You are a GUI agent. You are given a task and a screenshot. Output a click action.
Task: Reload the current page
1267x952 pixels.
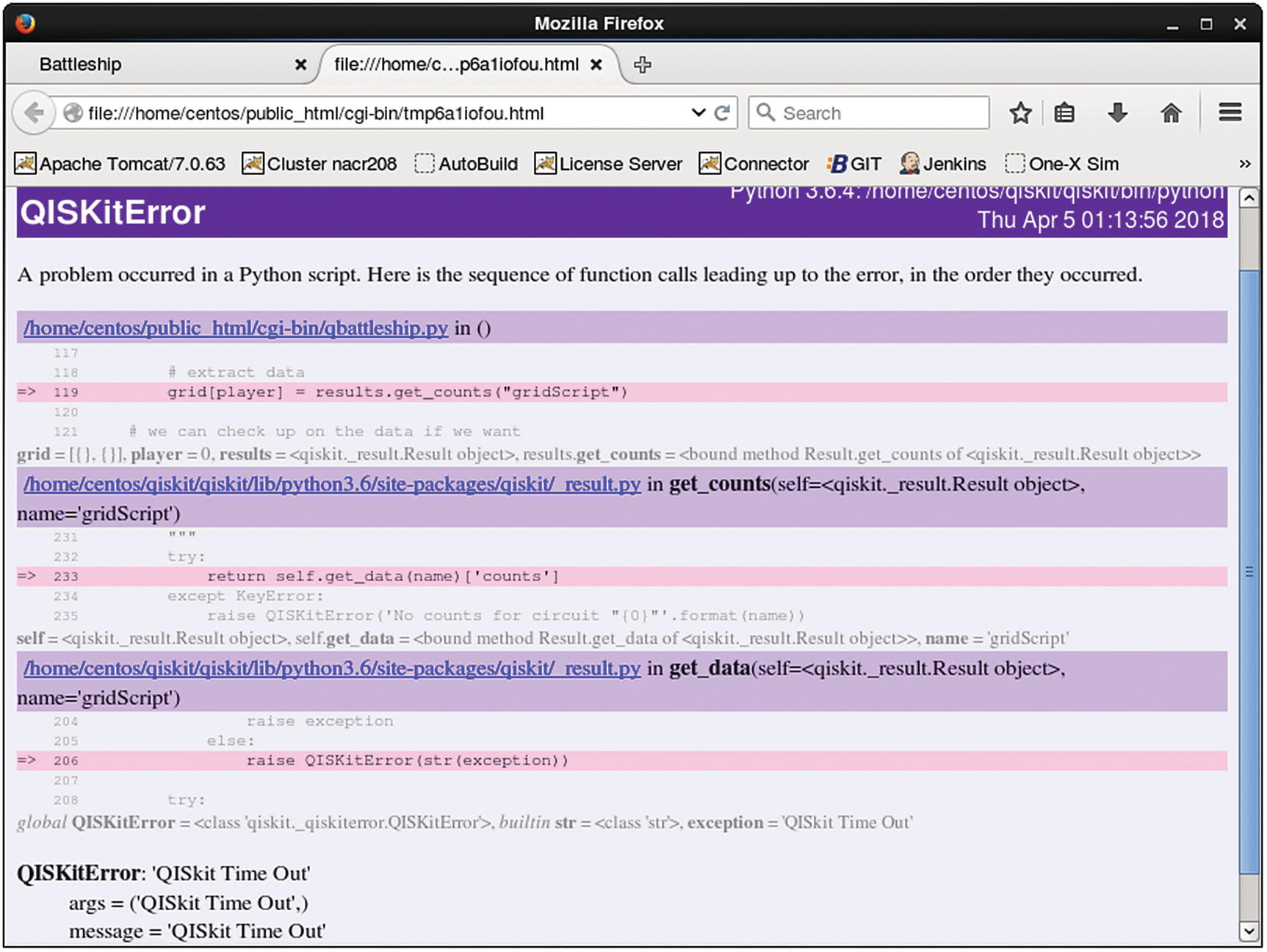pos(722,113)
